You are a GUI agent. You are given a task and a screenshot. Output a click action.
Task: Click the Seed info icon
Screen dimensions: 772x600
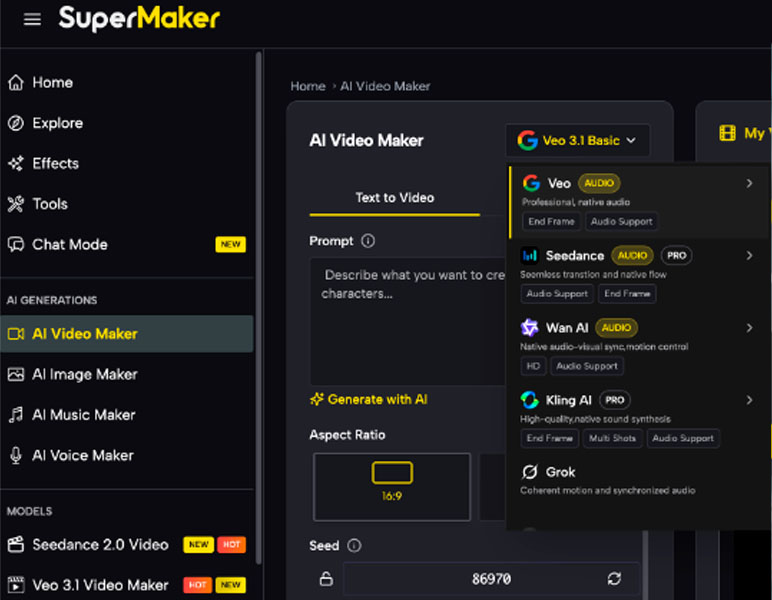[354, 545]
